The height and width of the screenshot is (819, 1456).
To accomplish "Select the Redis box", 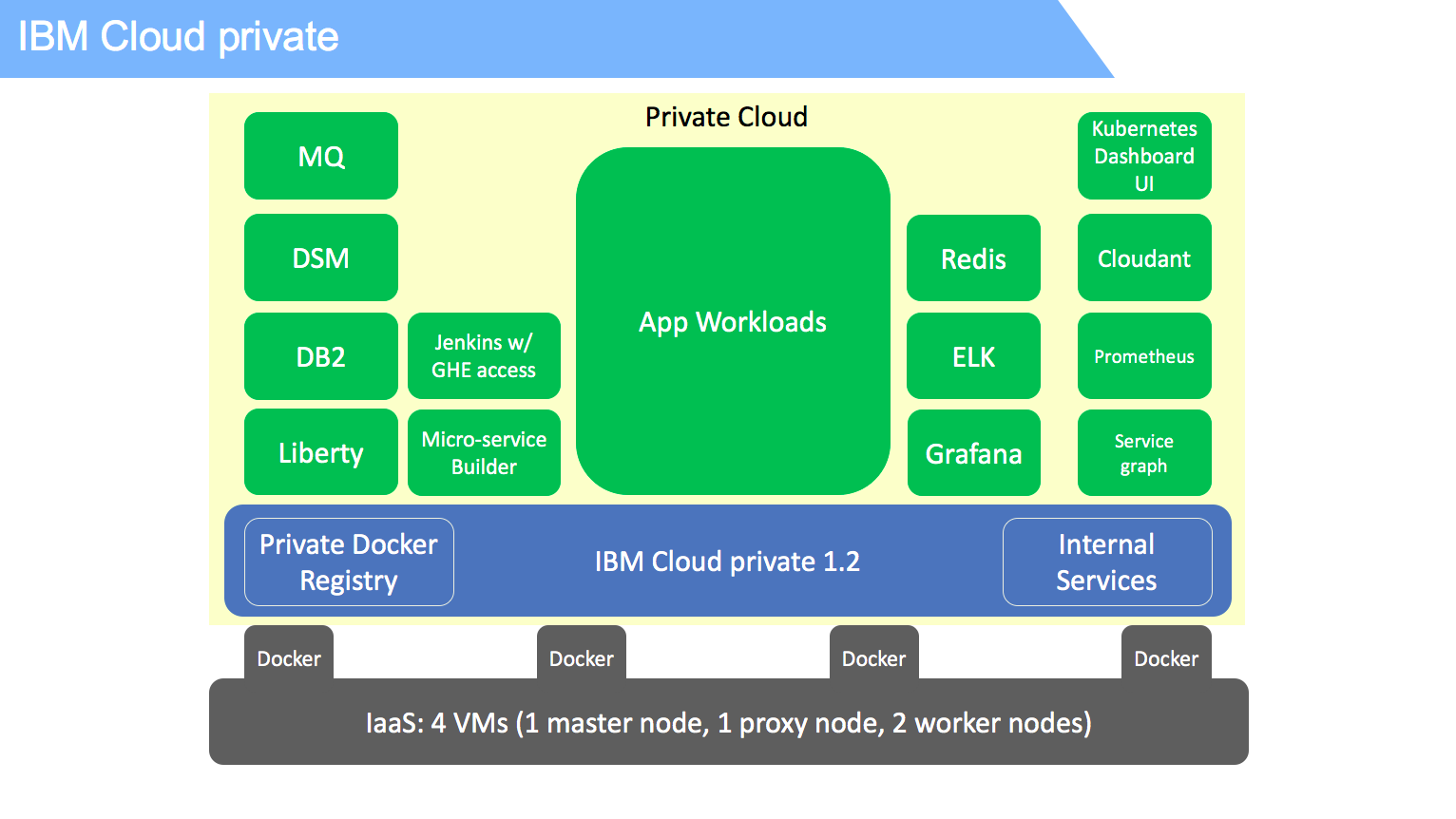I will point(973,258).
